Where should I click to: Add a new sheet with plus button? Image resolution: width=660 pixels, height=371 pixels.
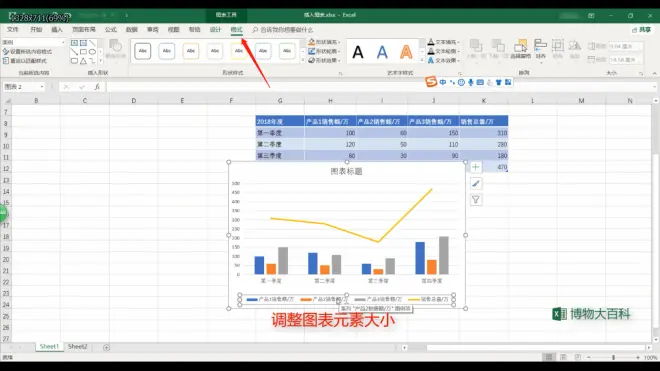pos(106,347)
